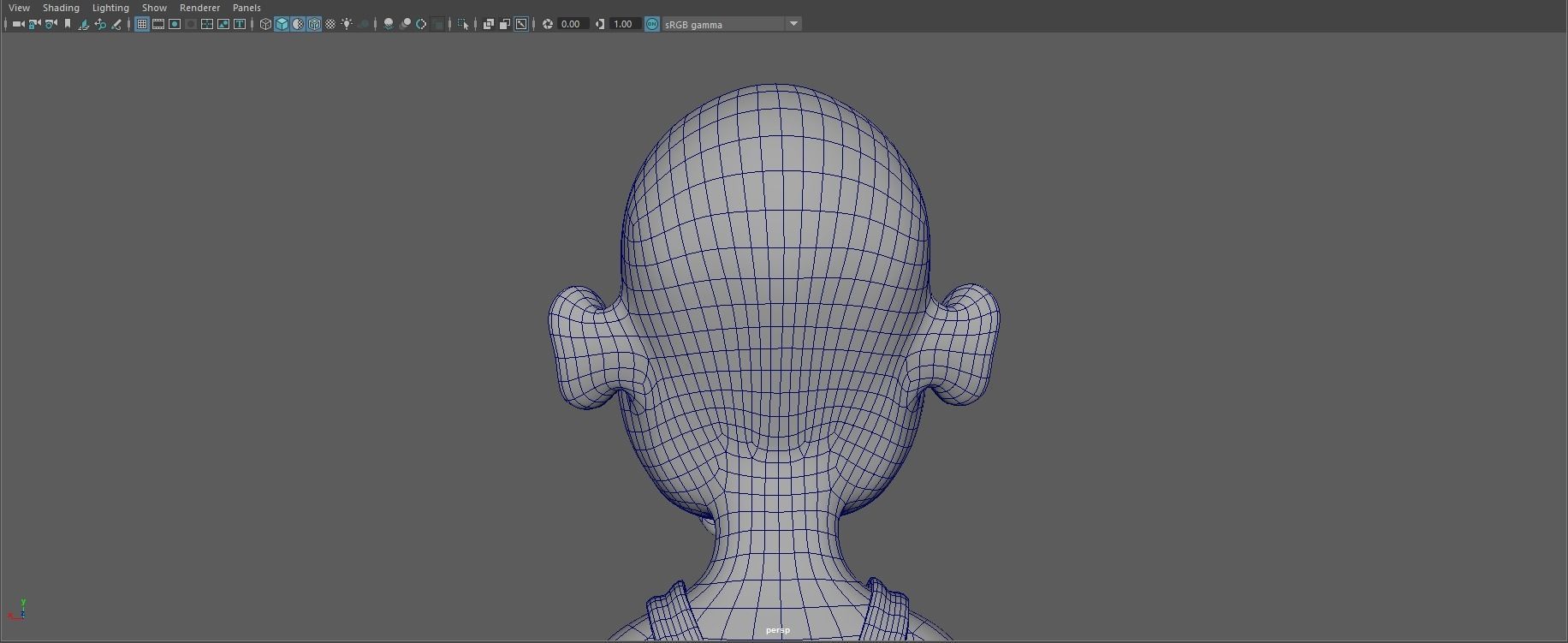The image size is (1568, 643).
Task: Open the Shading menu
Action: coord(61,8)
